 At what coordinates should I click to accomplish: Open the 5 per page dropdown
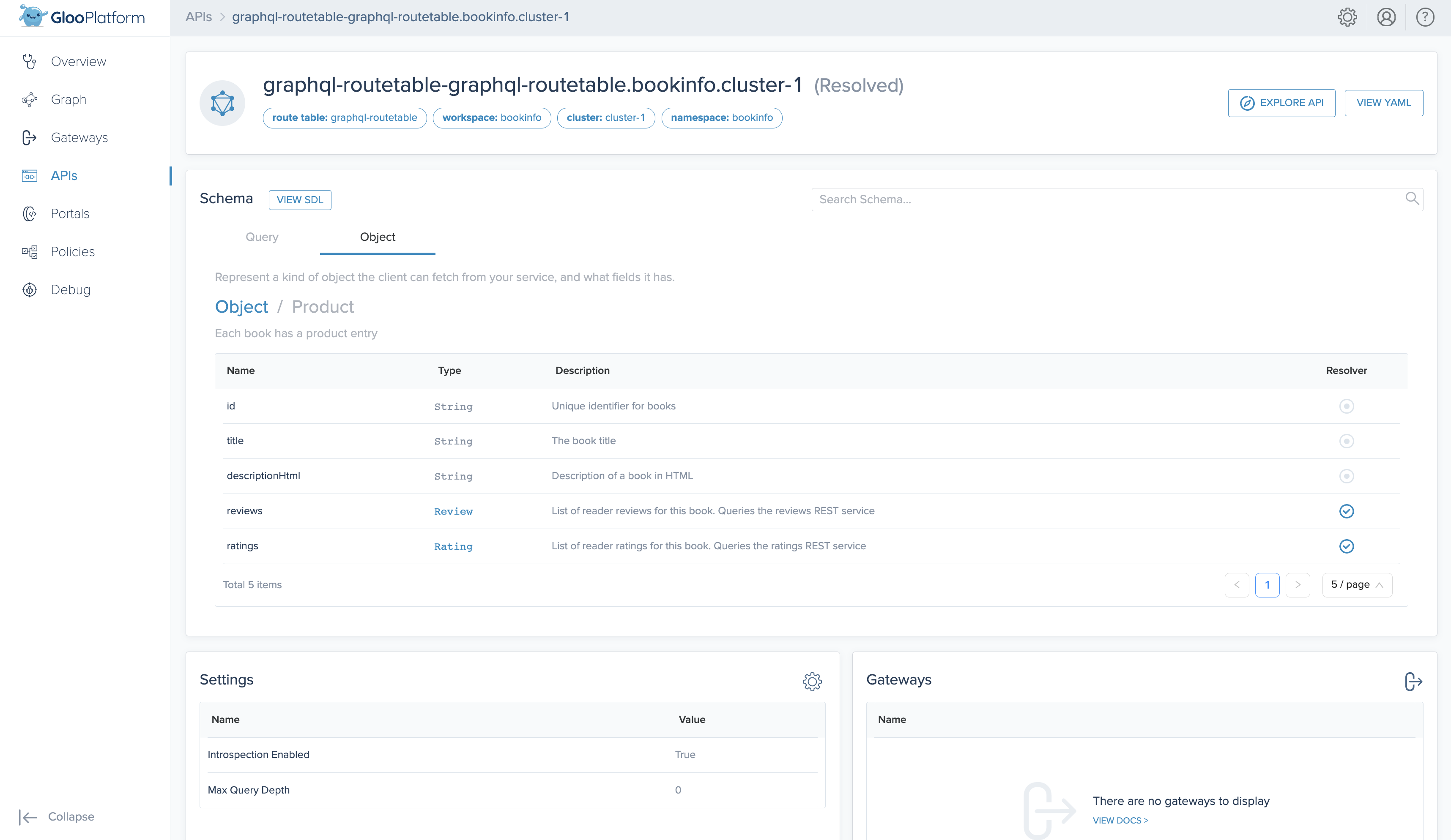tap(1357, 584)
